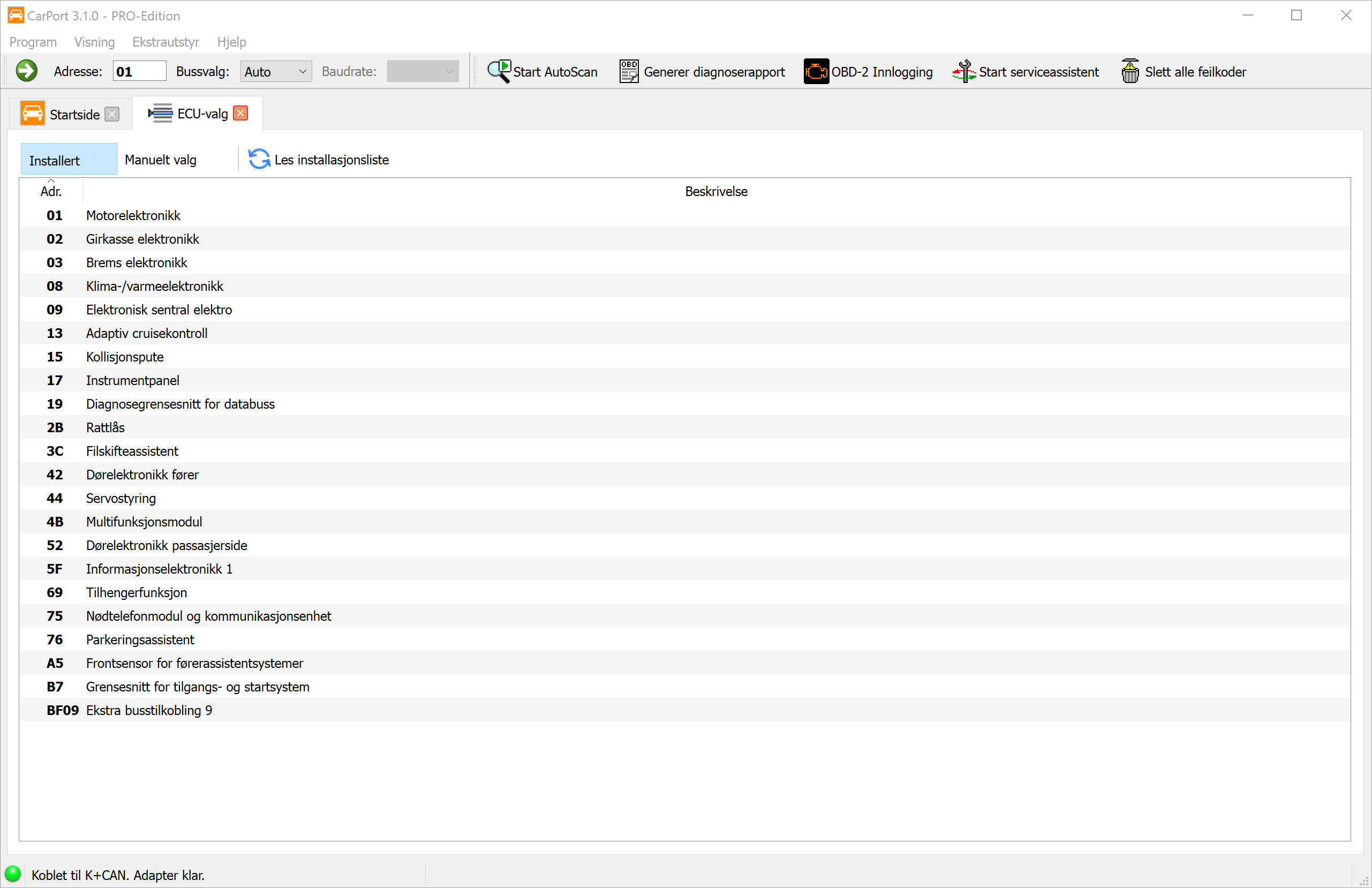Screen dimensions: 1372x888
Task: Launch the Start serviceassistent tool icon
Action: click(x=963, y=71)
